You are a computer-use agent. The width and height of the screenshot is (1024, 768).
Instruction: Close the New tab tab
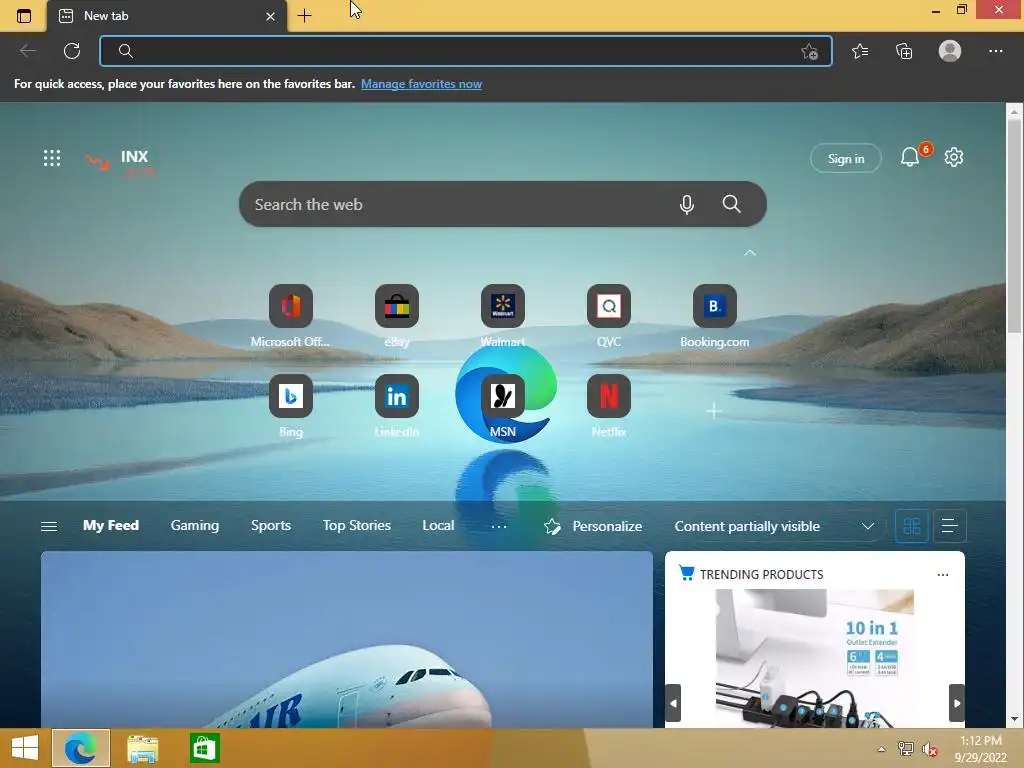(270, 16)
